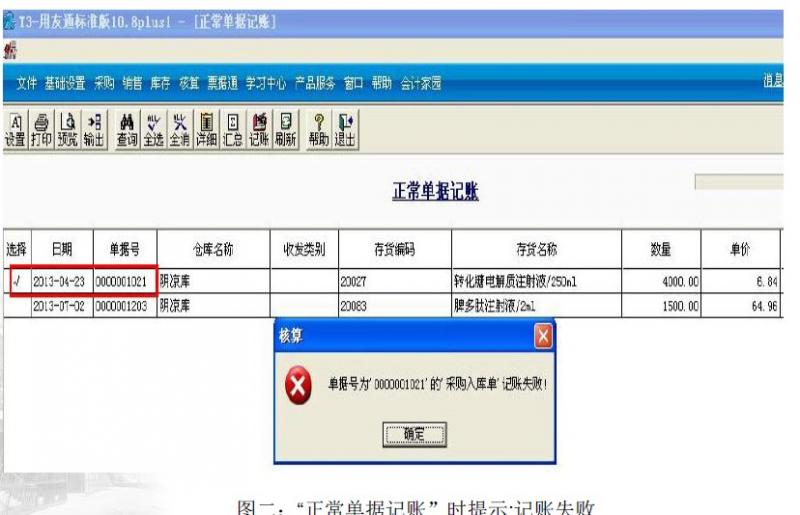Click the 单据号 column header
Image resolution: width=800 pixels, height=515 pixels.
[x=125, y=249]
